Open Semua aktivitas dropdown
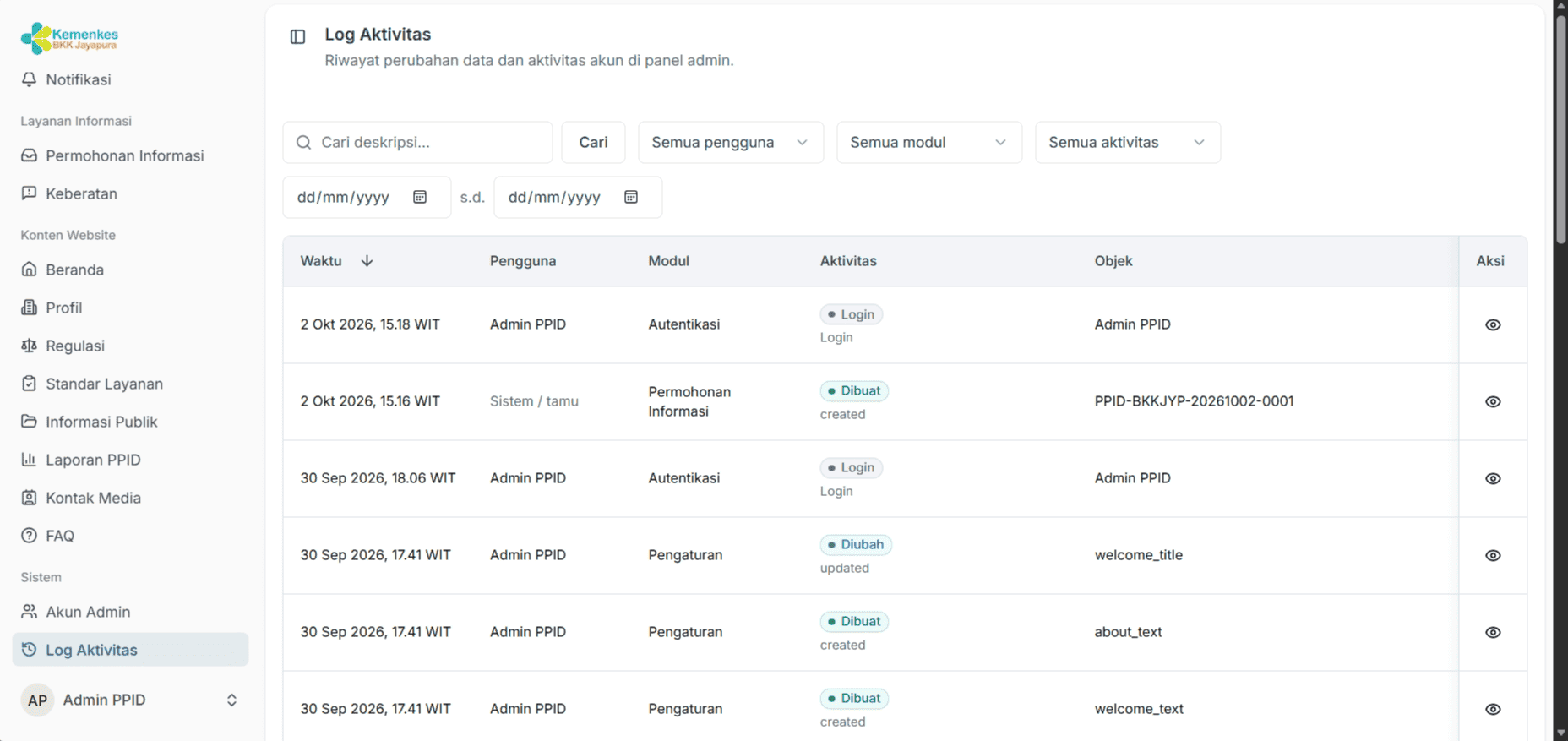 point(1128,143)
